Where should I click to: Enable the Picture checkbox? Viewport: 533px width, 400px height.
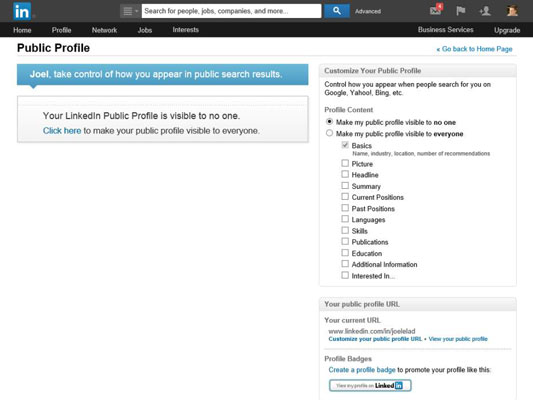coord(345,163)
